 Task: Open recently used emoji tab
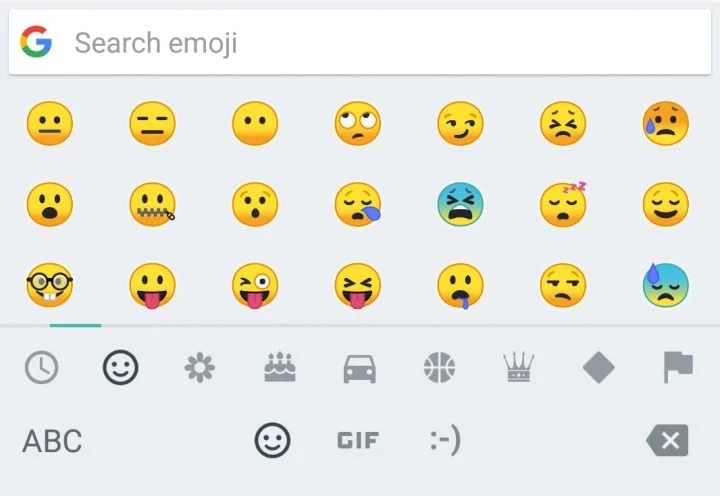(x=41, y=368)
